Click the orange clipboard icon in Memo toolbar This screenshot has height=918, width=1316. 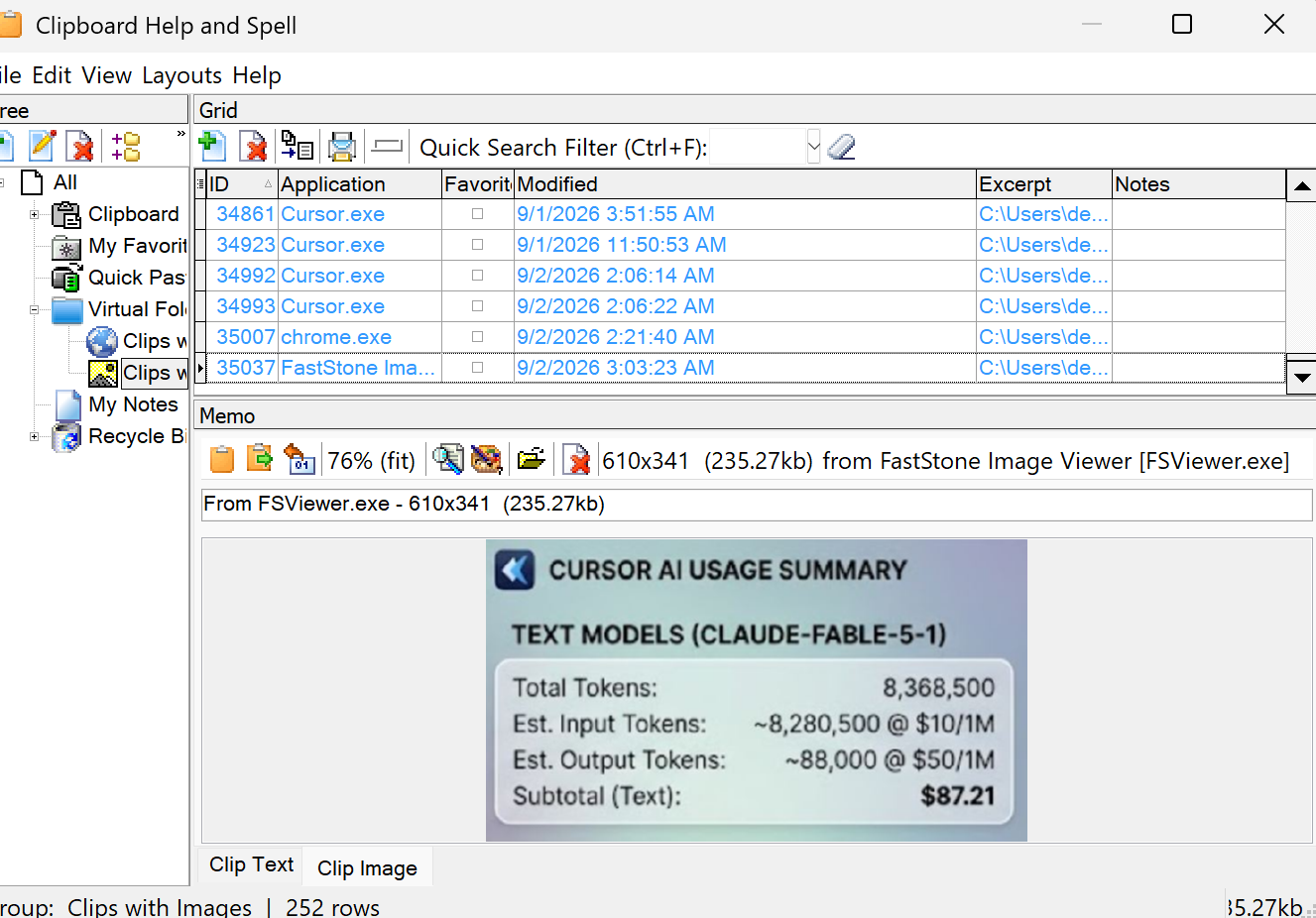(x=222, y=460)
